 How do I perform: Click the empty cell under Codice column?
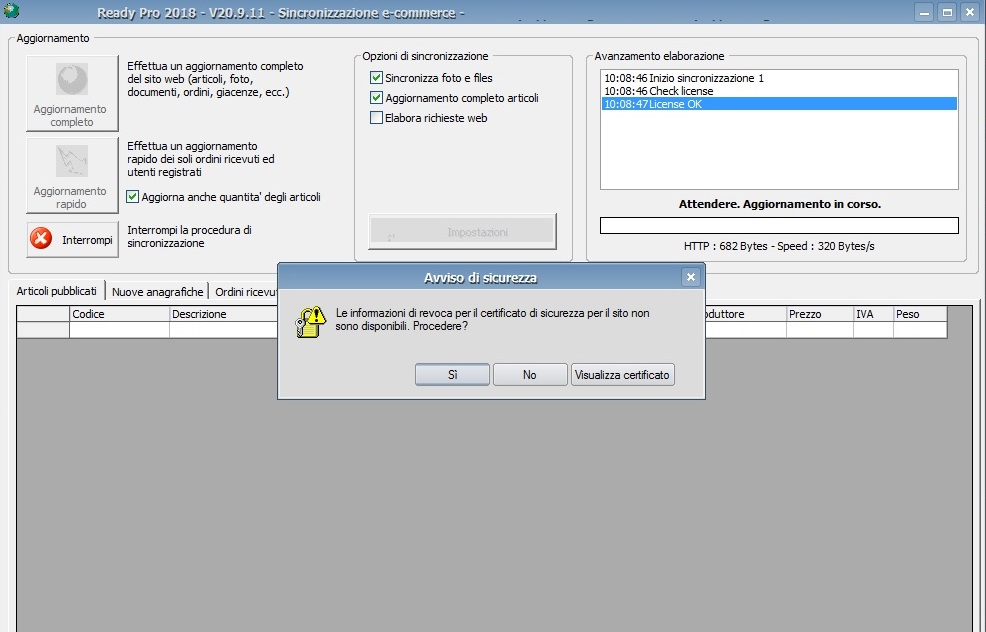coord(119,330)
